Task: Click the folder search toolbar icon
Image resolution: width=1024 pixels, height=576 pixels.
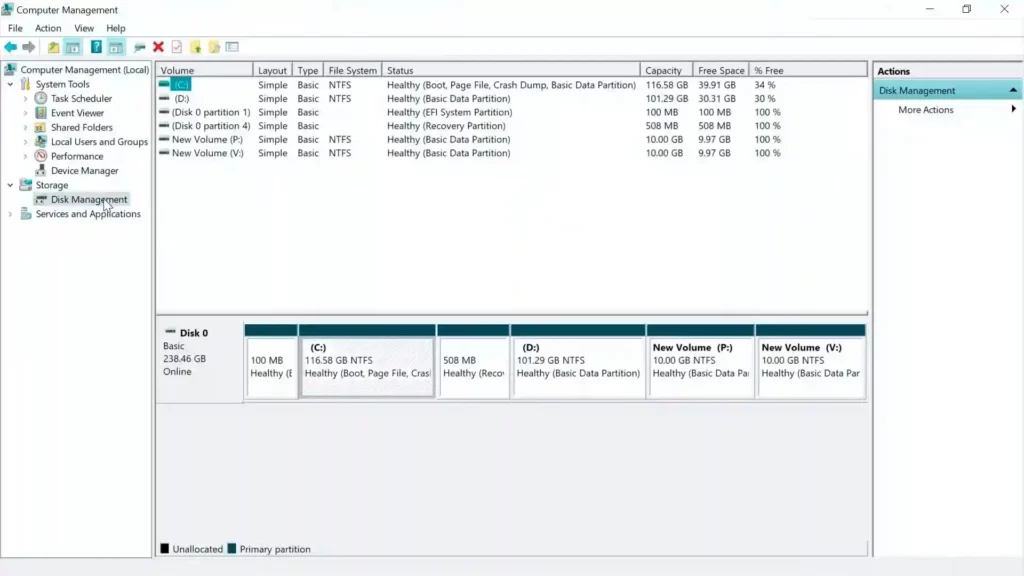Action: point(214,47)
